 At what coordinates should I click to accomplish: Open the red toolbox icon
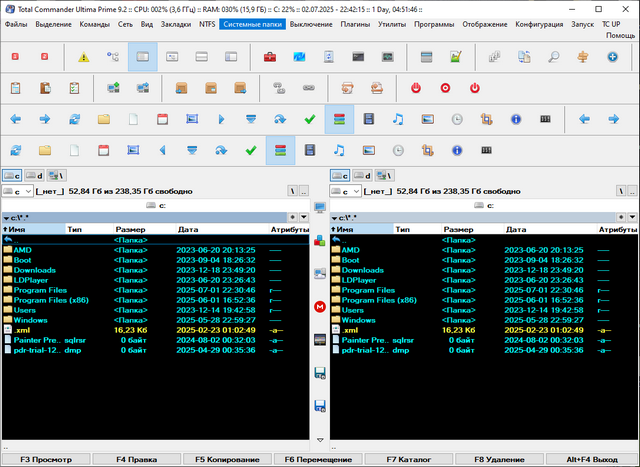pyautogui.click(x=270, y=57)
